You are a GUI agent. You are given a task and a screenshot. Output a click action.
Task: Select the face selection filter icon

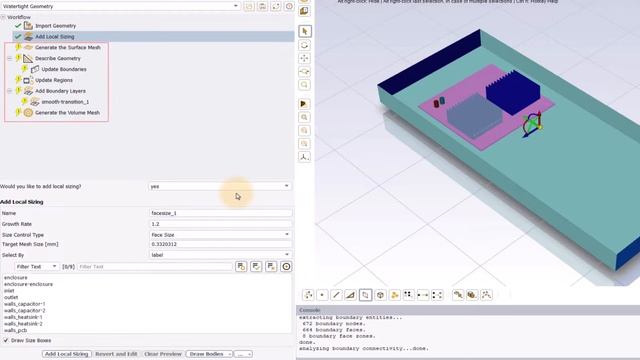tap(365, 295)
